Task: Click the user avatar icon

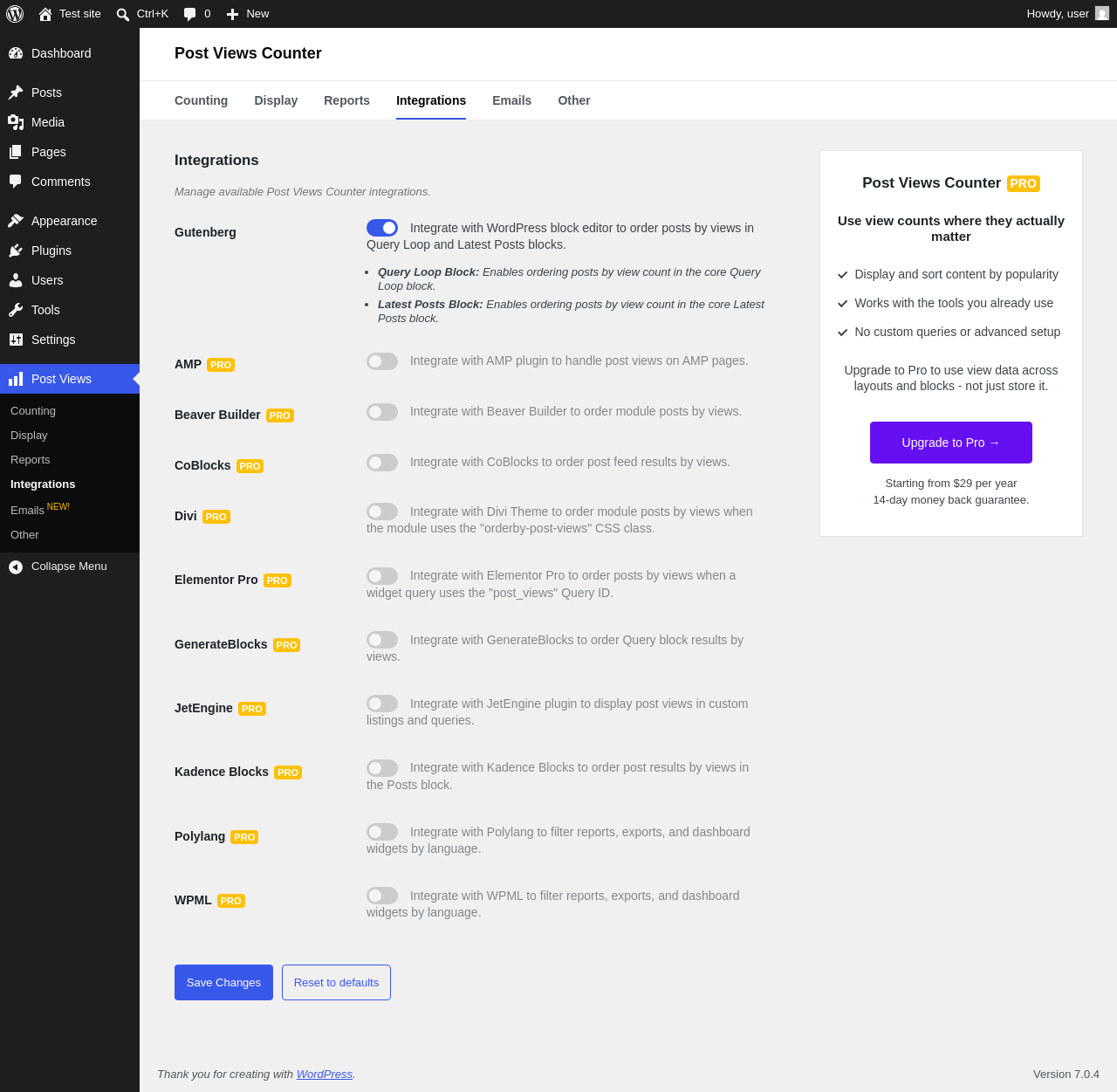Action: 1102,13
